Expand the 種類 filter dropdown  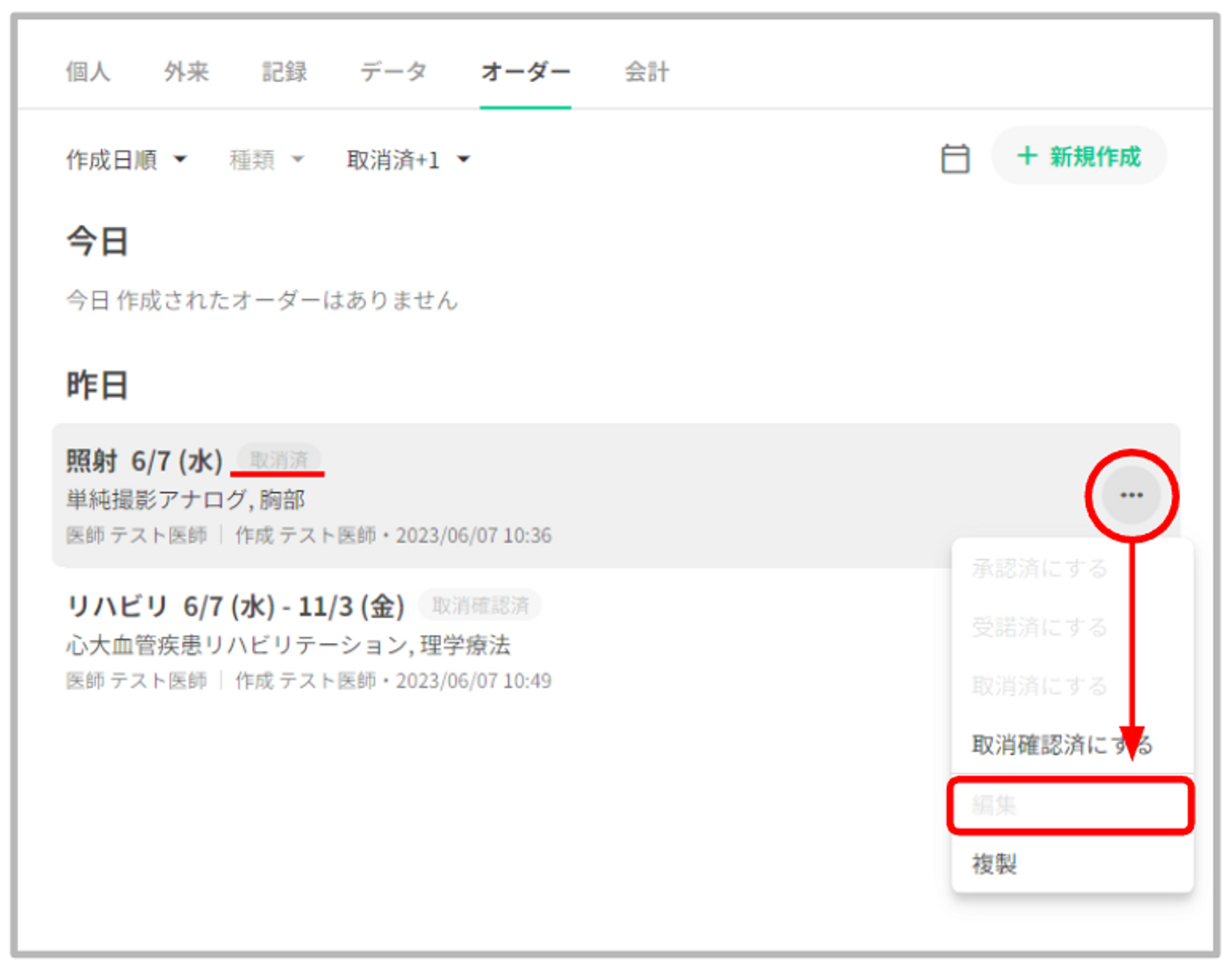[x=267, y=160]
